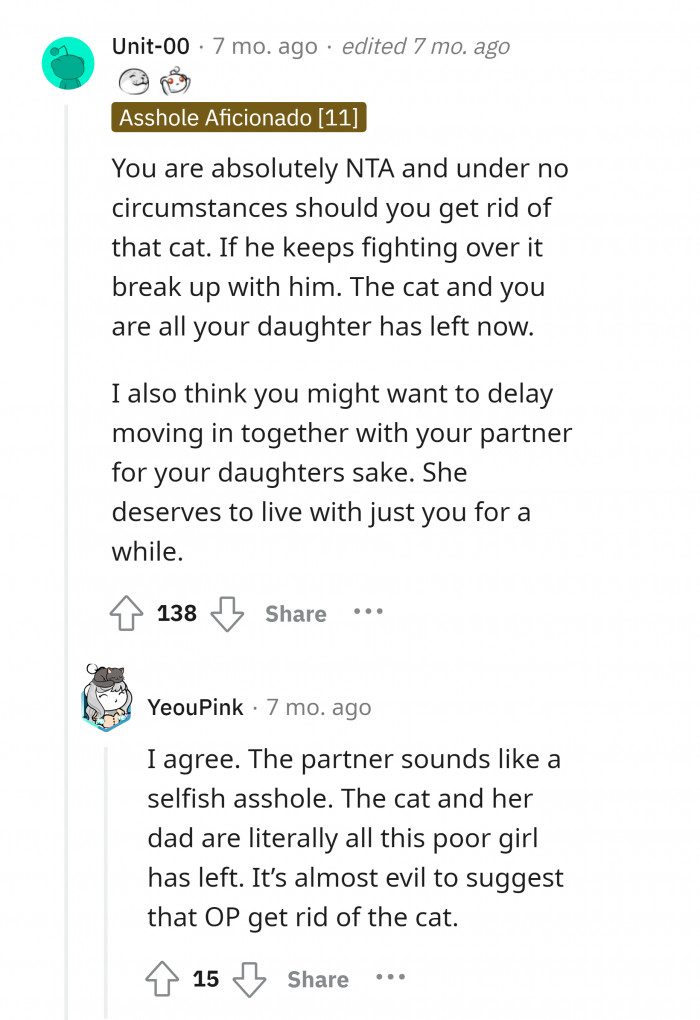Open more options on YeouPink's reply
The height and width of the screenshot is (1020, 700).
point(391,977)
